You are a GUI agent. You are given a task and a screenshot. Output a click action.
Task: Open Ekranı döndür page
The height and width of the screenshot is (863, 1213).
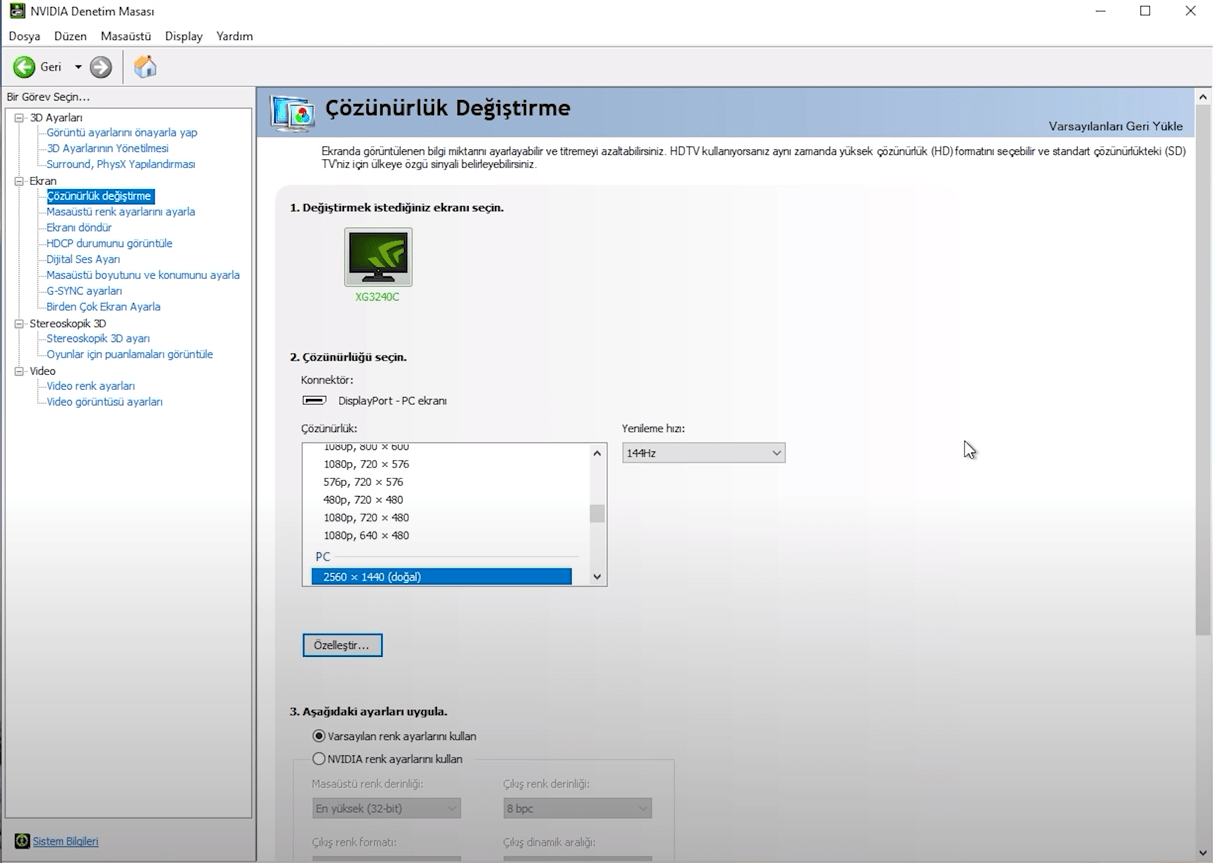pyautogui.click(x=79, y=227)
